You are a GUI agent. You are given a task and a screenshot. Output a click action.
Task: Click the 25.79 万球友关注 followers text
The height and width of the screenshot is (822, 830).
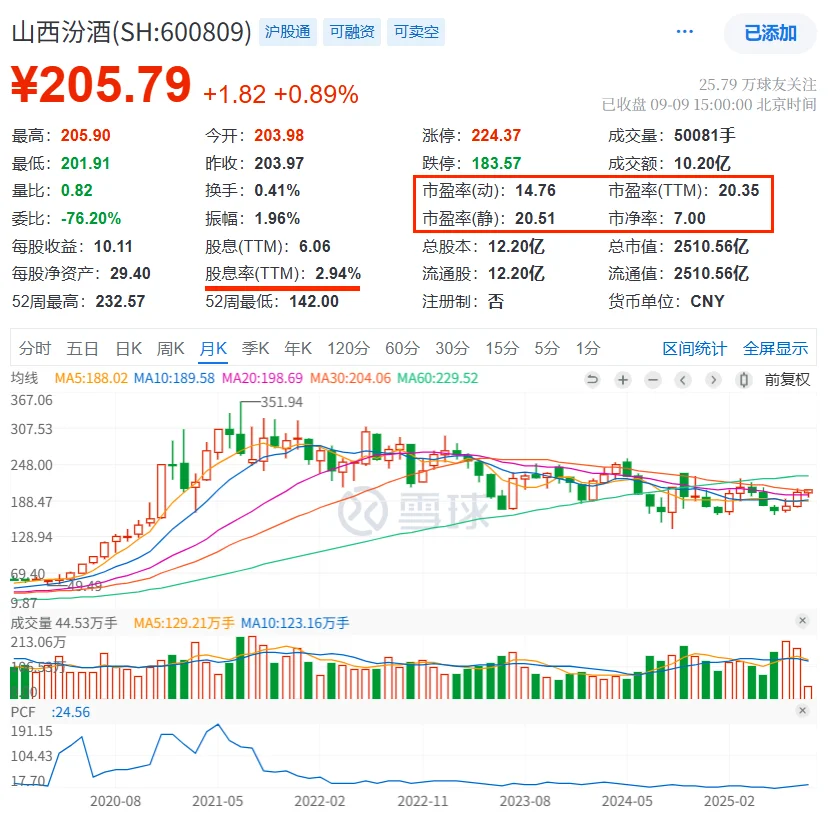tap(757, 85)
